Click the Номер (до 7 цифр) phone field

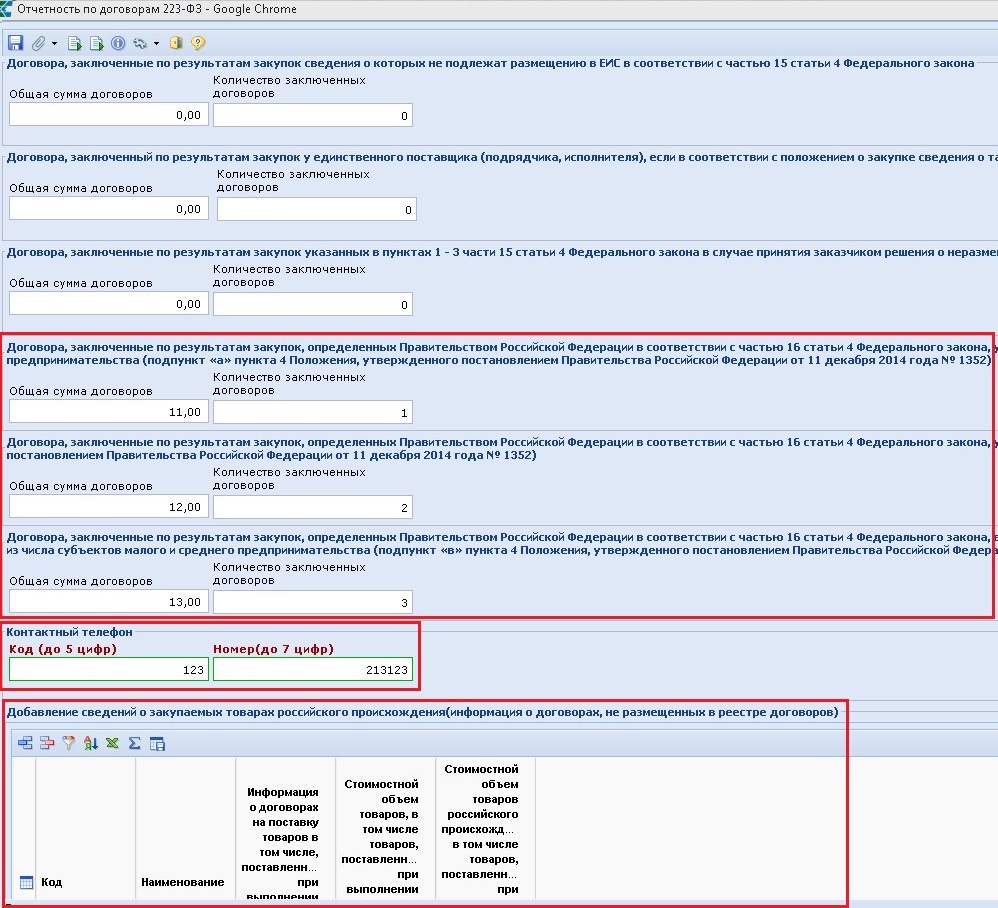pyautogui.click(x=312, y=669)
